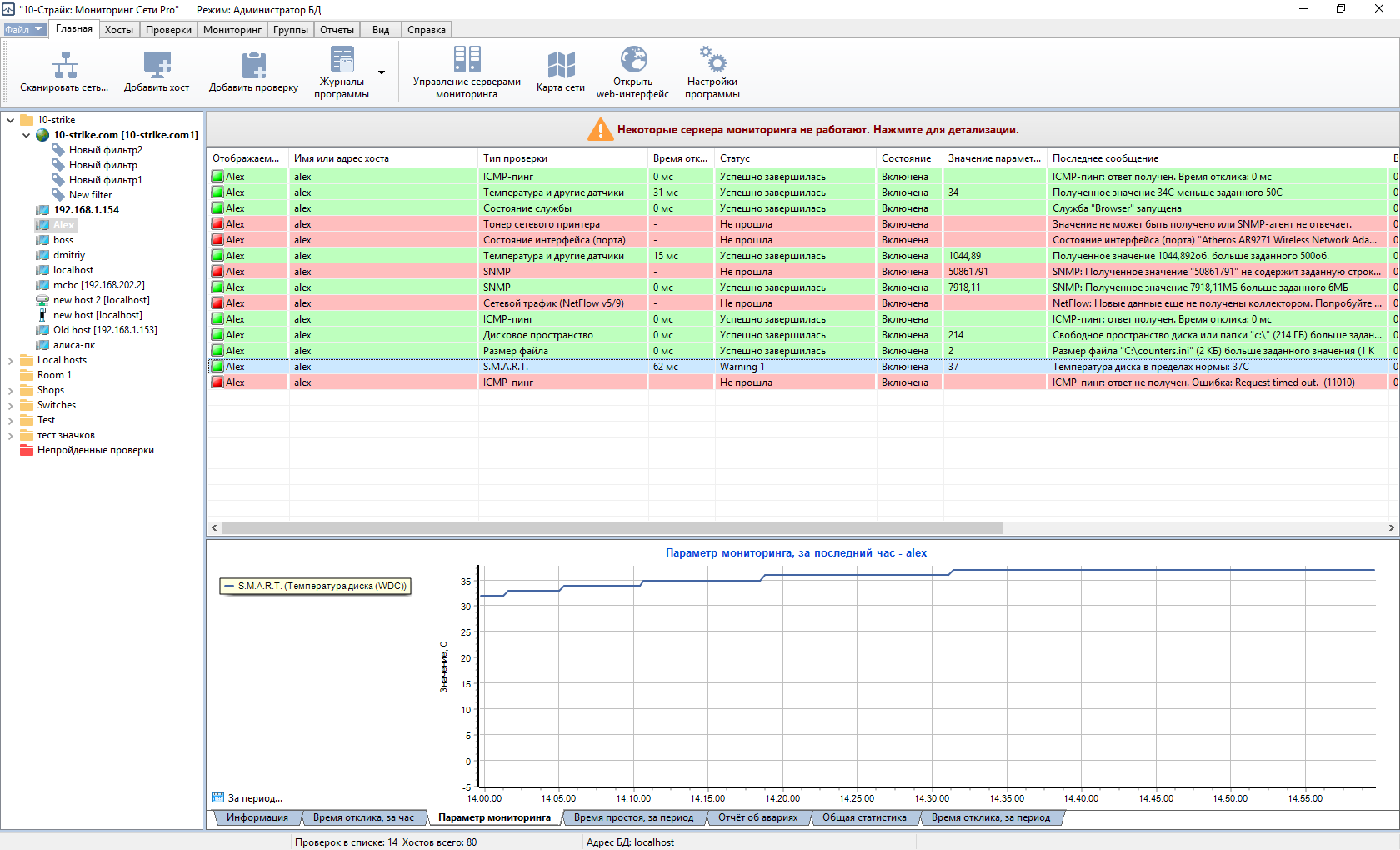The image size is (1400, 850).
Task: Click the Add host icon
Action: [x=157, y=65]
